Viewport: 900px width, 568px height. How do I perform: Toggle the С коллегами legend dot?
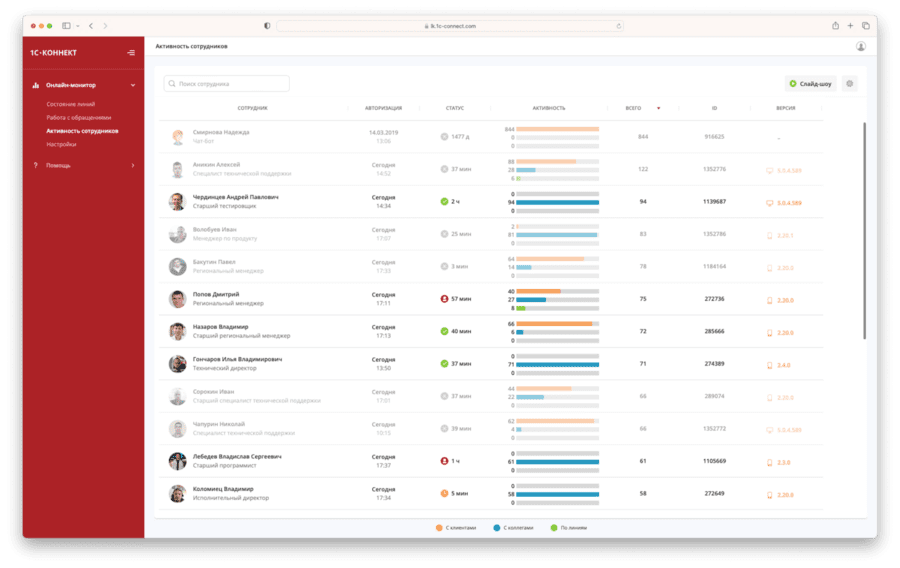[x=496, y=528]
